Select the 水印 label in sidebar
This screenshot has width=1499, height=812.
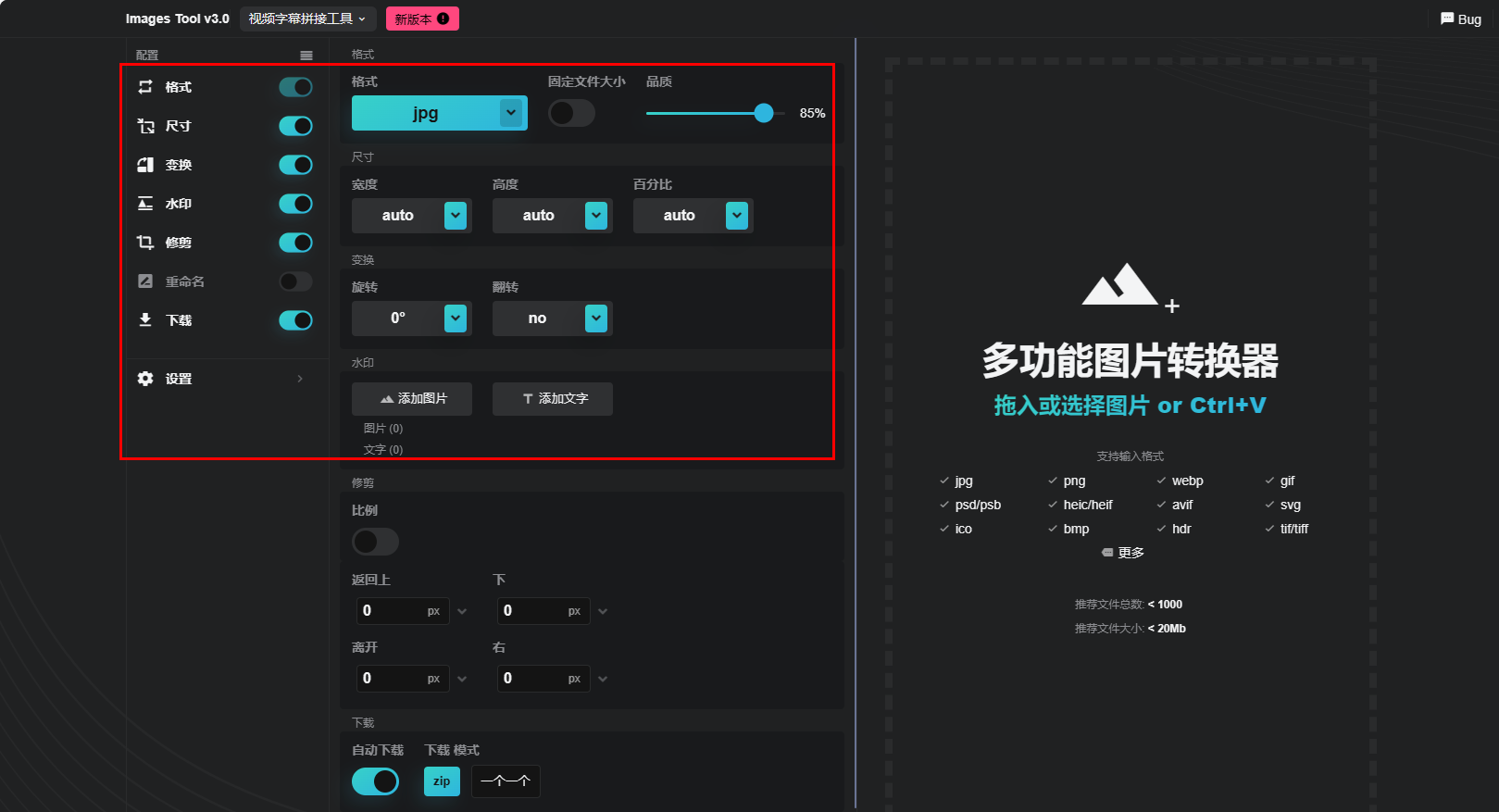[179, 204]
